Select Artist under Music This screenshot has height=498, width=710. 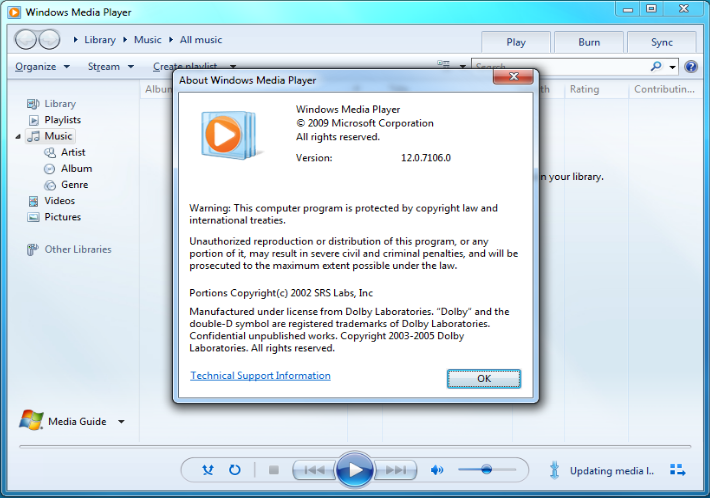pyautogui.click(x=73, y=152)
